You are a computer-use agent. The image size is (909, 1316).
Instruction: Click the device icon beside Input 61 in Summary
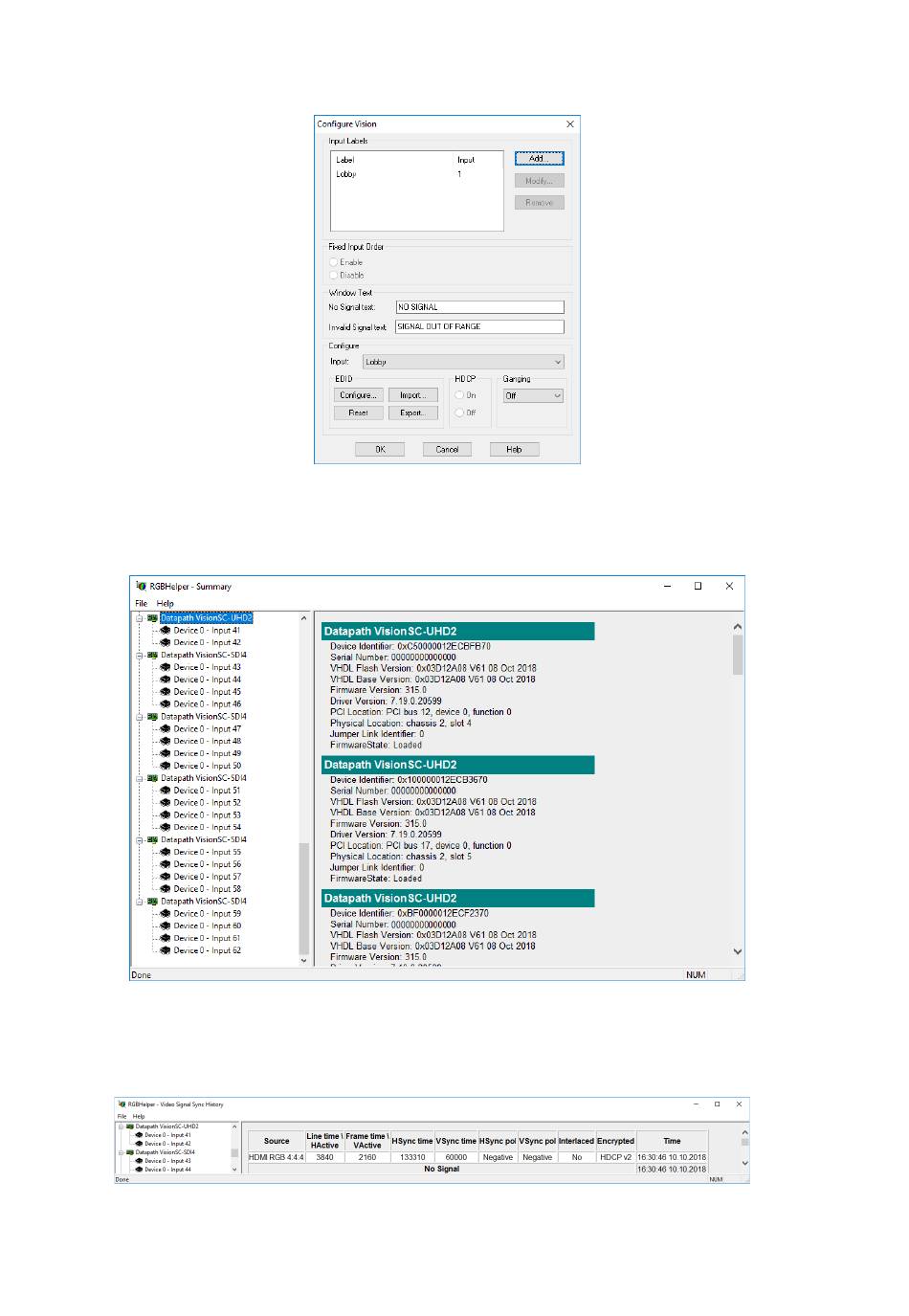(166, 938)
